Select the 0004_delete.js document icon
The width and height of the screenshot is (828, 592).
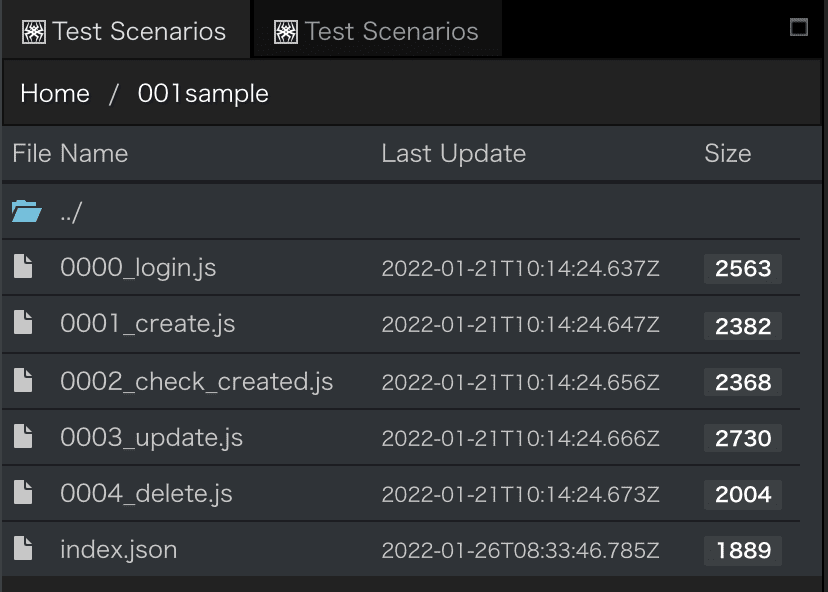[23, 492]
